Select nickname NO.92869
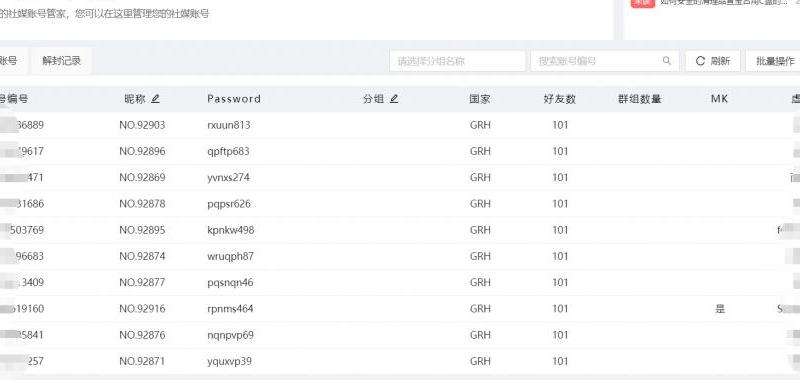 (142, 177)
